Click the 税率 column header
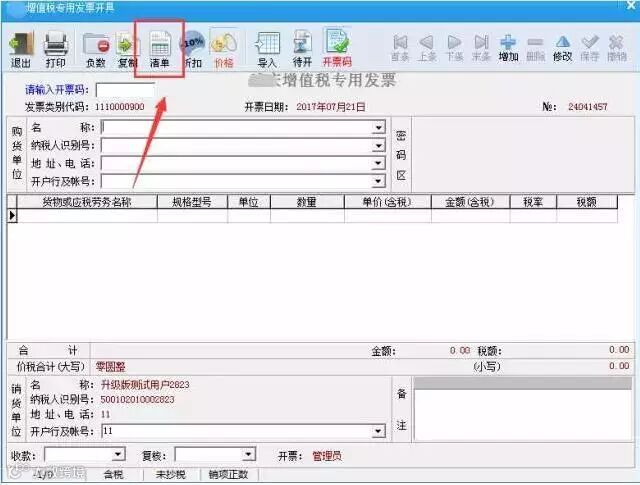Screen dimensions: 640x485 [533, 202]
